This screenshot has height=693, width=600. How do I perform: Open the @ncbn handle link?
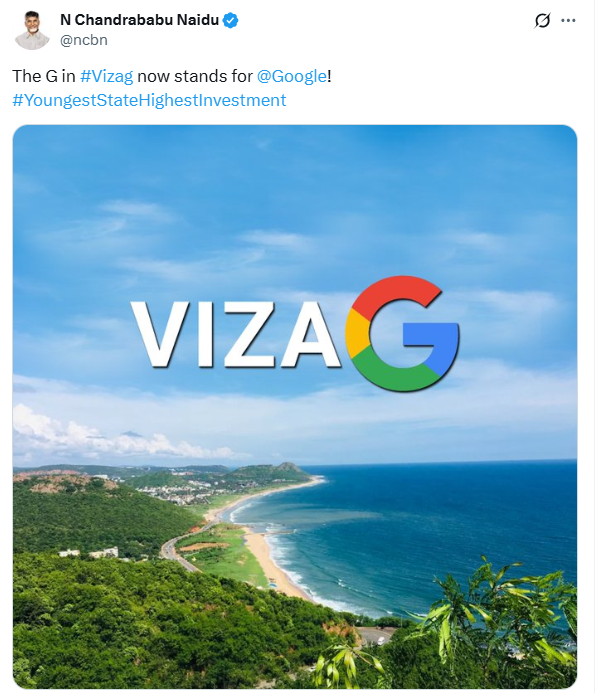[84, 40]
